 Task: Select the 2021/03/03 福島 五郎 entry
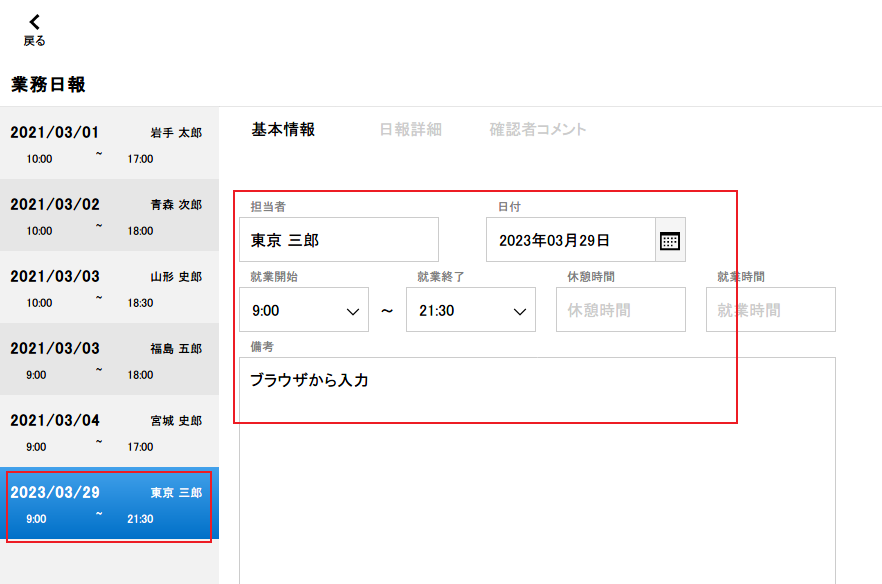[109, 360]
